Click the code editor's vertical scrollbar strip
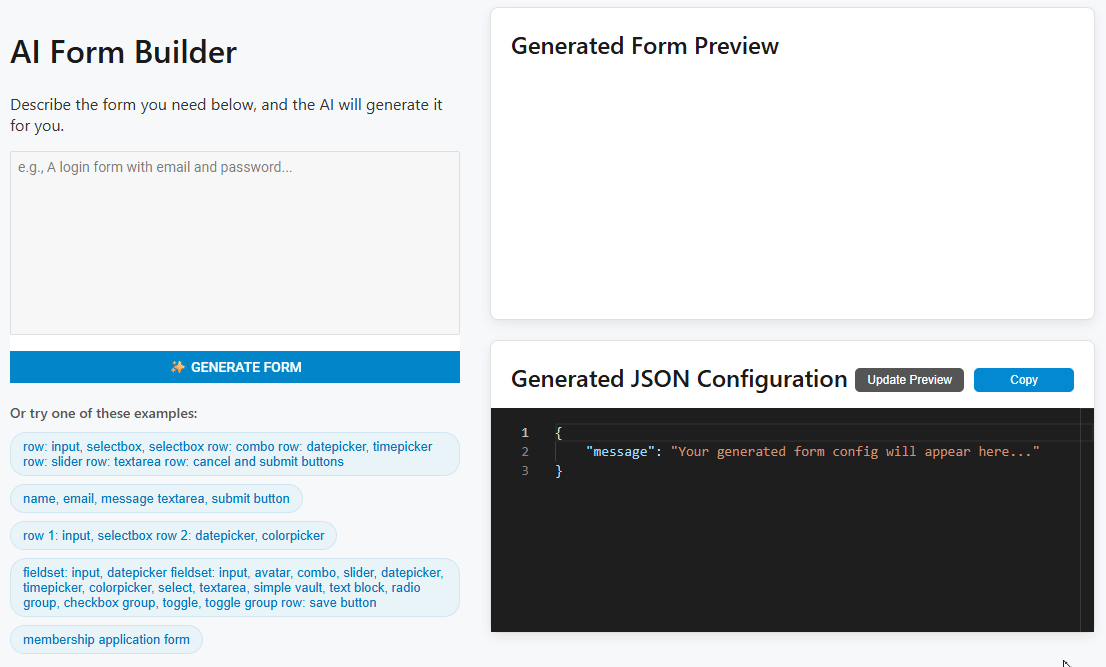1106x667 pixels. tap(1087, 520)
